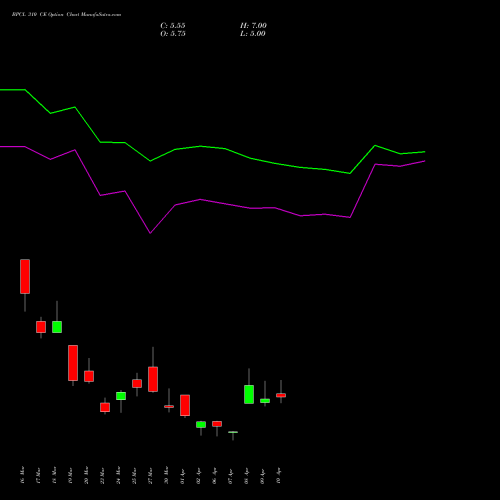The height and width of the screenshot is (500, 500).
Task: Select the red candle for 20 Mar
Action: point(89,376)
